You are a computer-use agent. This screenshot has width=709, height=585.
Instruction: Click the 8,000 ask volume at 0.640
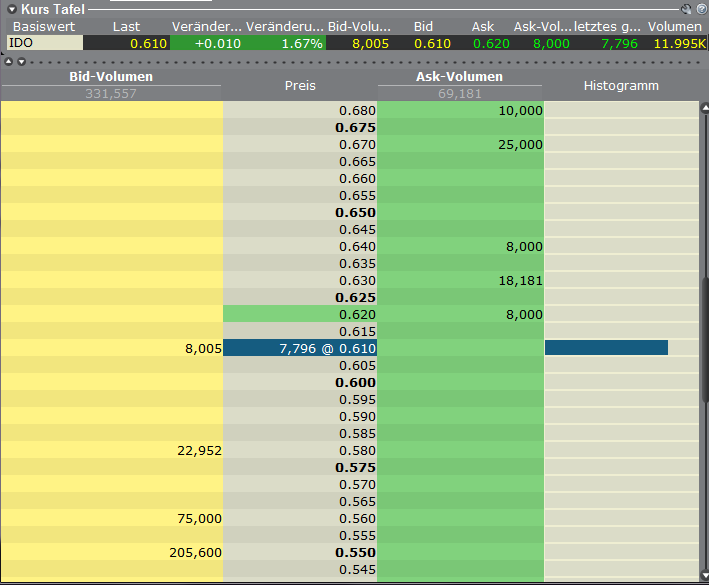[524, 246]
